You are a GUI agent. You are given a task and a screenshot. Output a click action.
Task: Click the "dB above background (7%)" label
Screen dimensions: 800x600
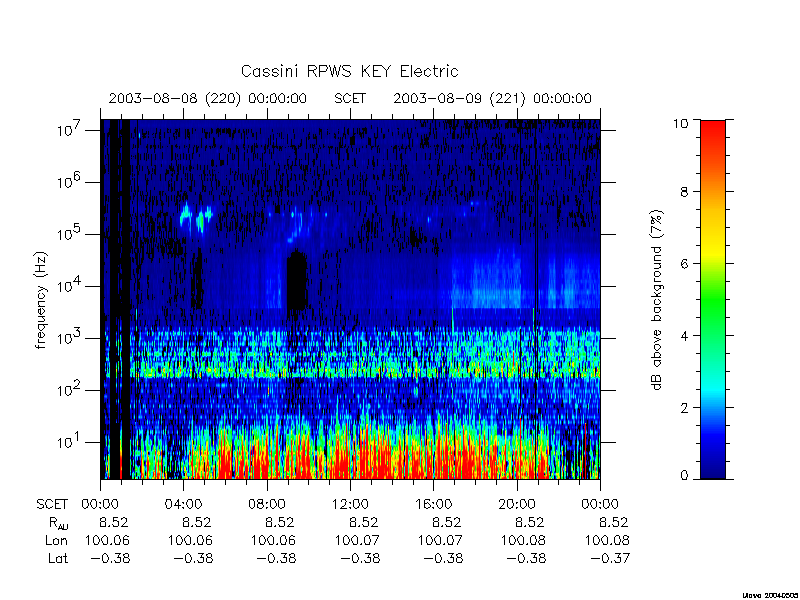pos(658,301)
